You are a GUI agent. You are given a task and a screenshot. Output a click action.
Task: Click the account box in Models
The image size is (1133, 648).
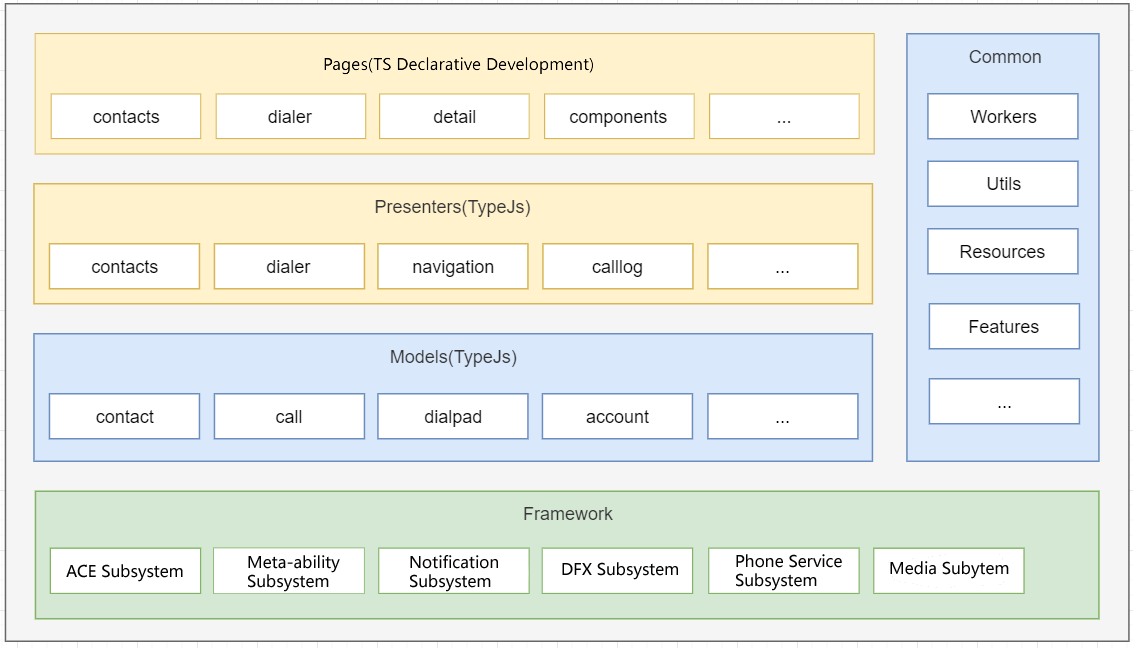click(x=617, y=417)
